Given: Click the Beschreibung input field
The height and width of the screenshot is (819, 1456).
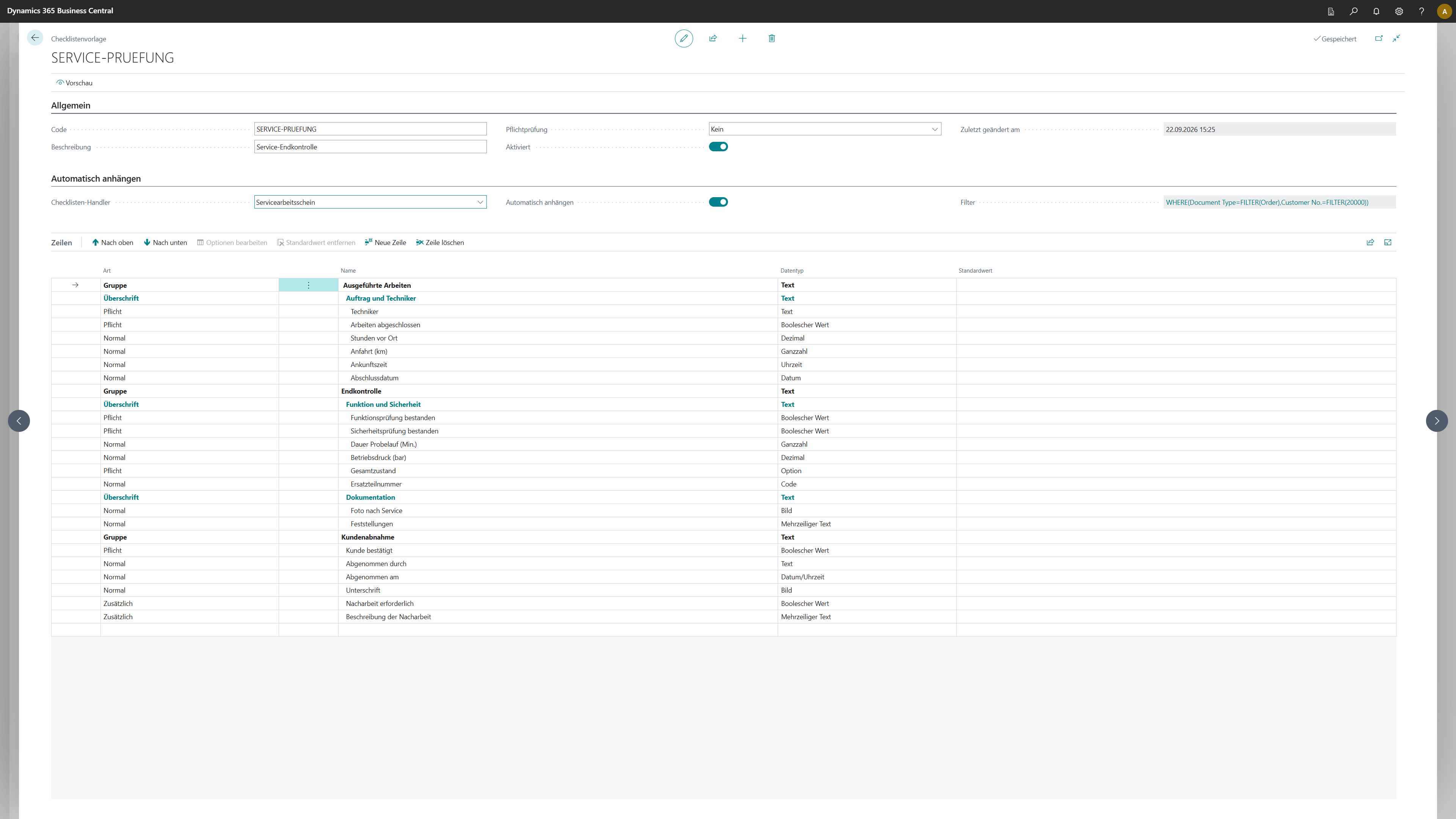Looking at the screenshot, I should coord(370,147).
